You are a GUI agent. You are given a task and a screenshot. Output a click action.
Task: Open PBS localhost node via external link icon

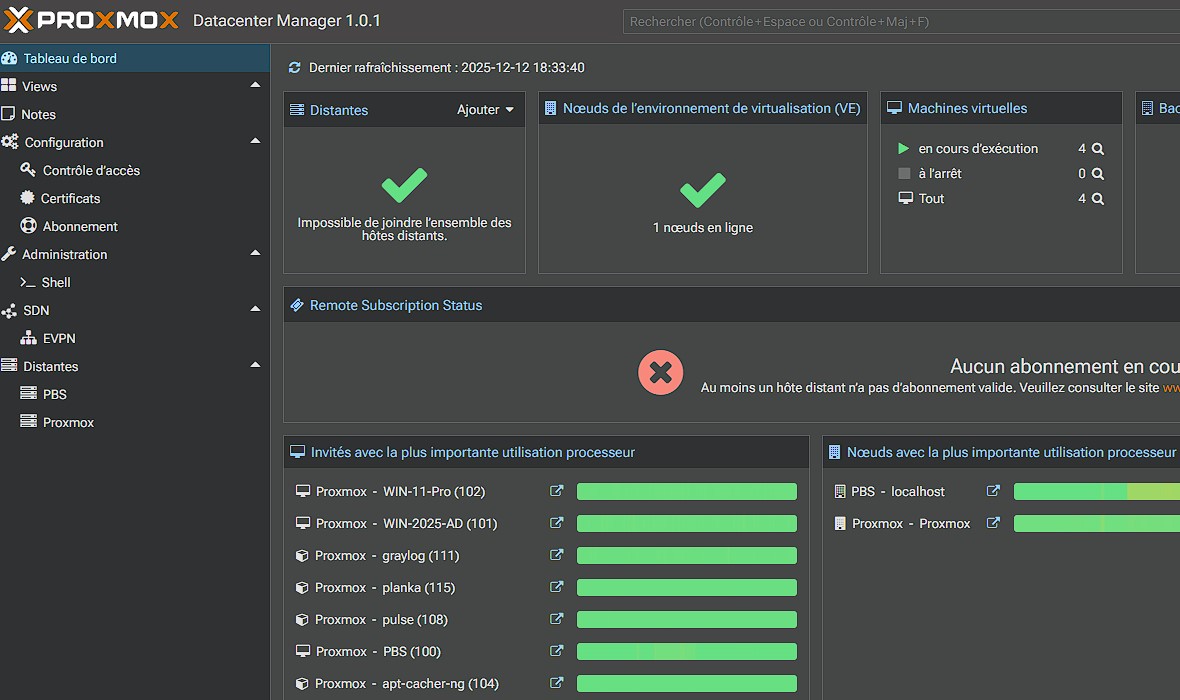(992, 491)
